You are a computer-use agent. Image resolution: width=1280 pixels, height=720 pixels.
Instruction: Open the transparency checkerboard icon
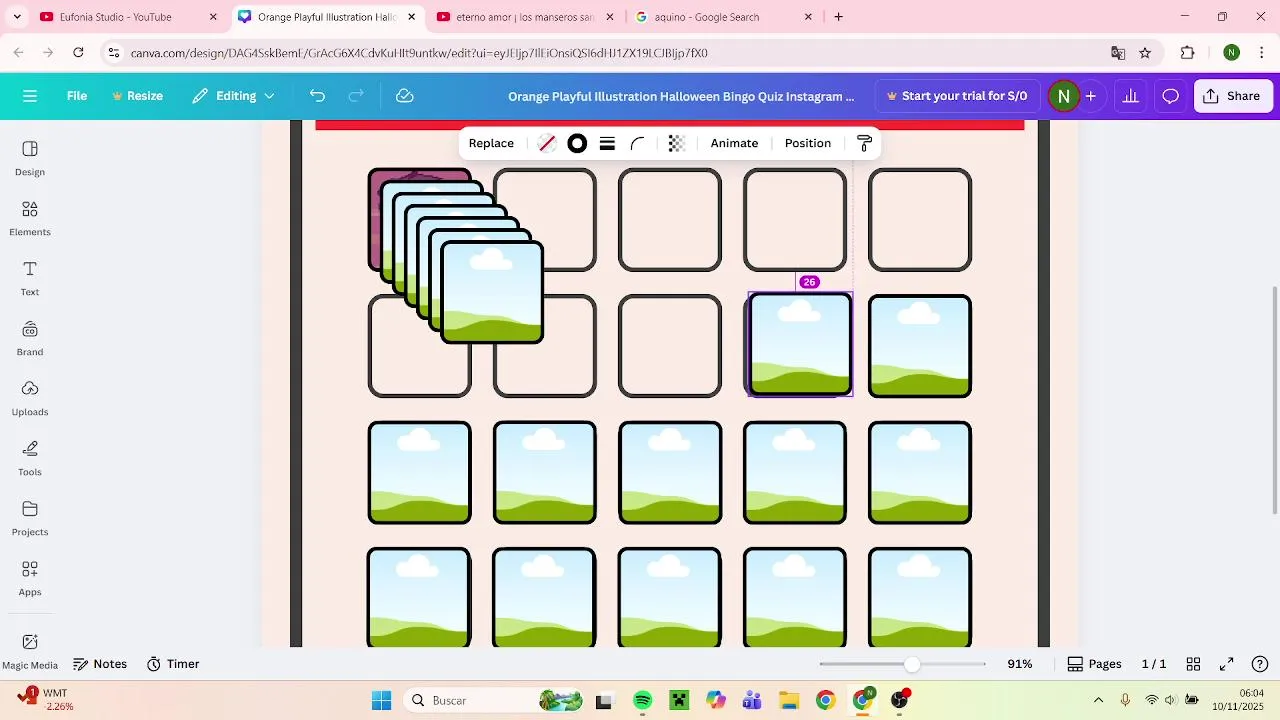coord(676,143)
